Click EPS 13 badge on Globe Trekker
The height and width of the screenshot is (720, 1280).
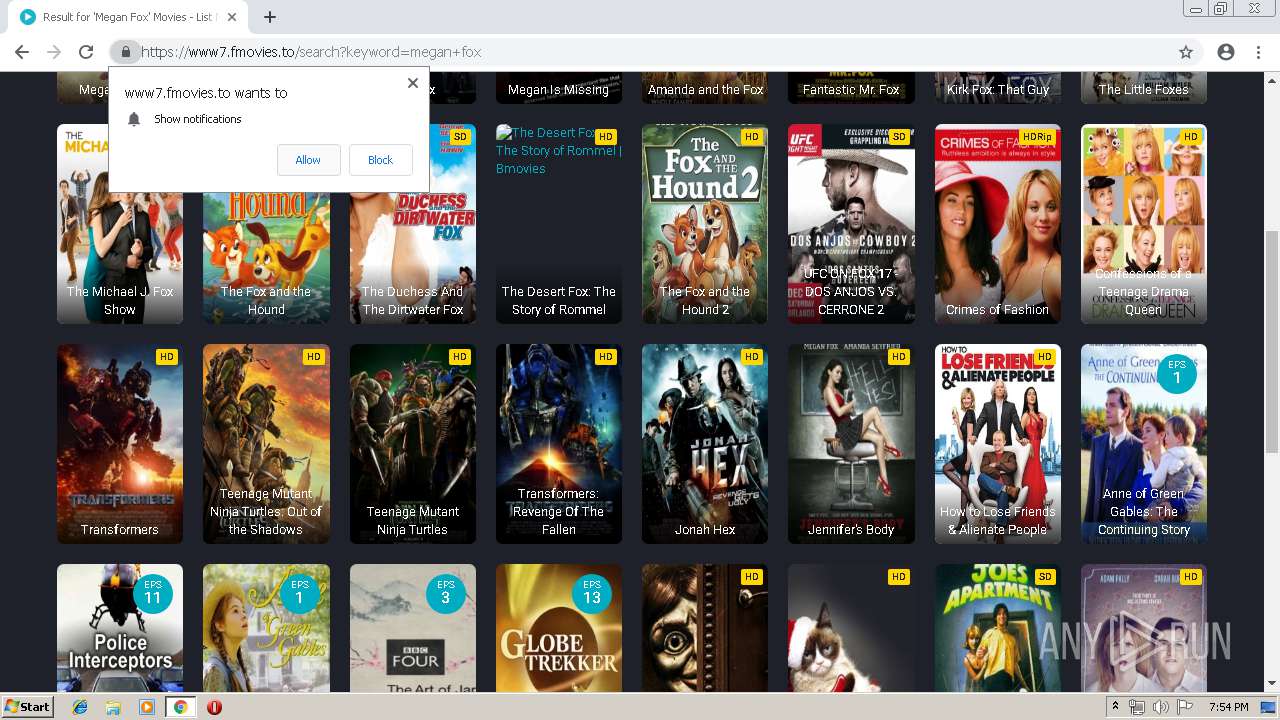[591, 593]
